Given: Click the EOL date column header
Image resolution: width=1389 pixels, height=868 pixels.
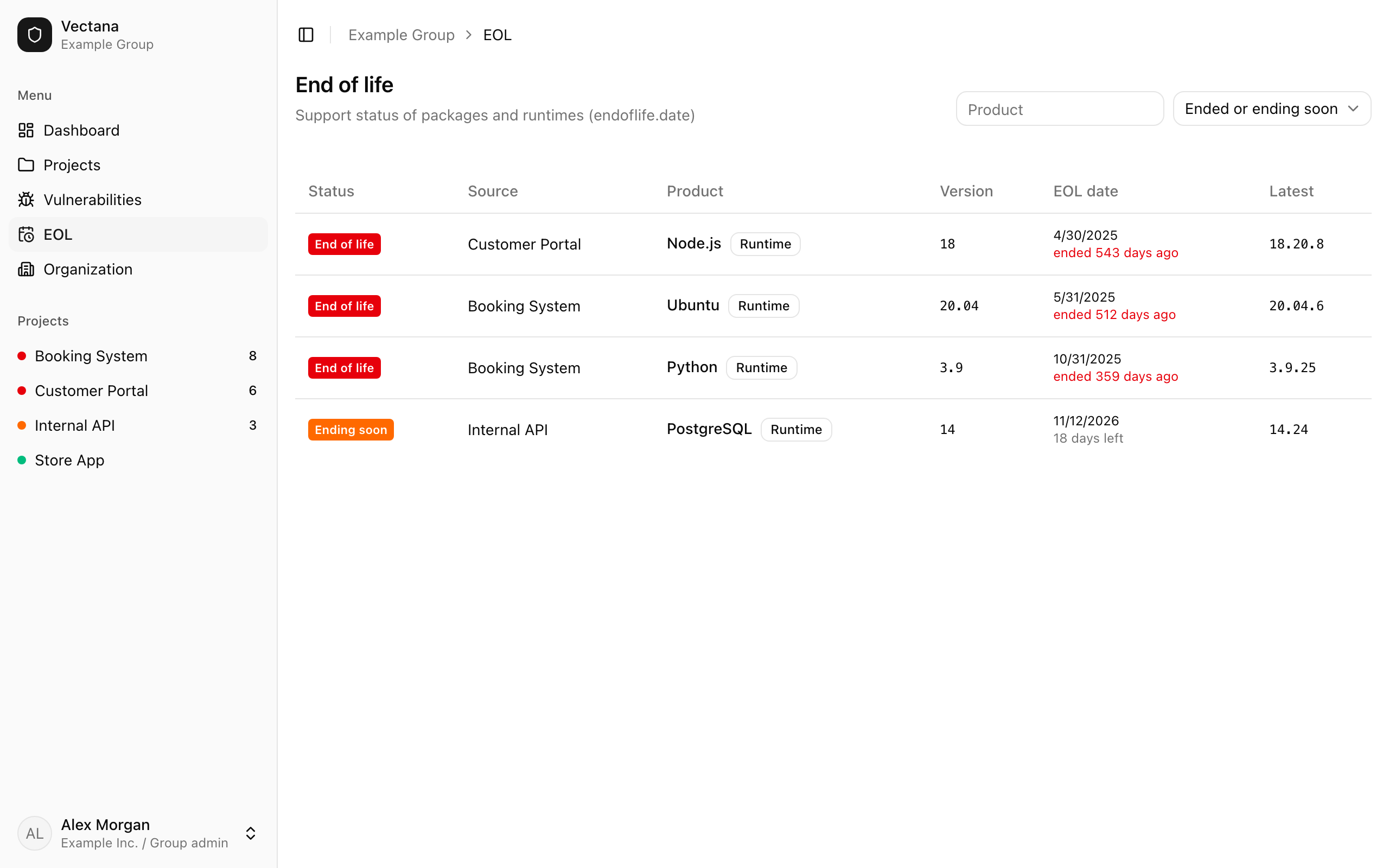Looking at the screenshot, I should [x=1085, y=191].
